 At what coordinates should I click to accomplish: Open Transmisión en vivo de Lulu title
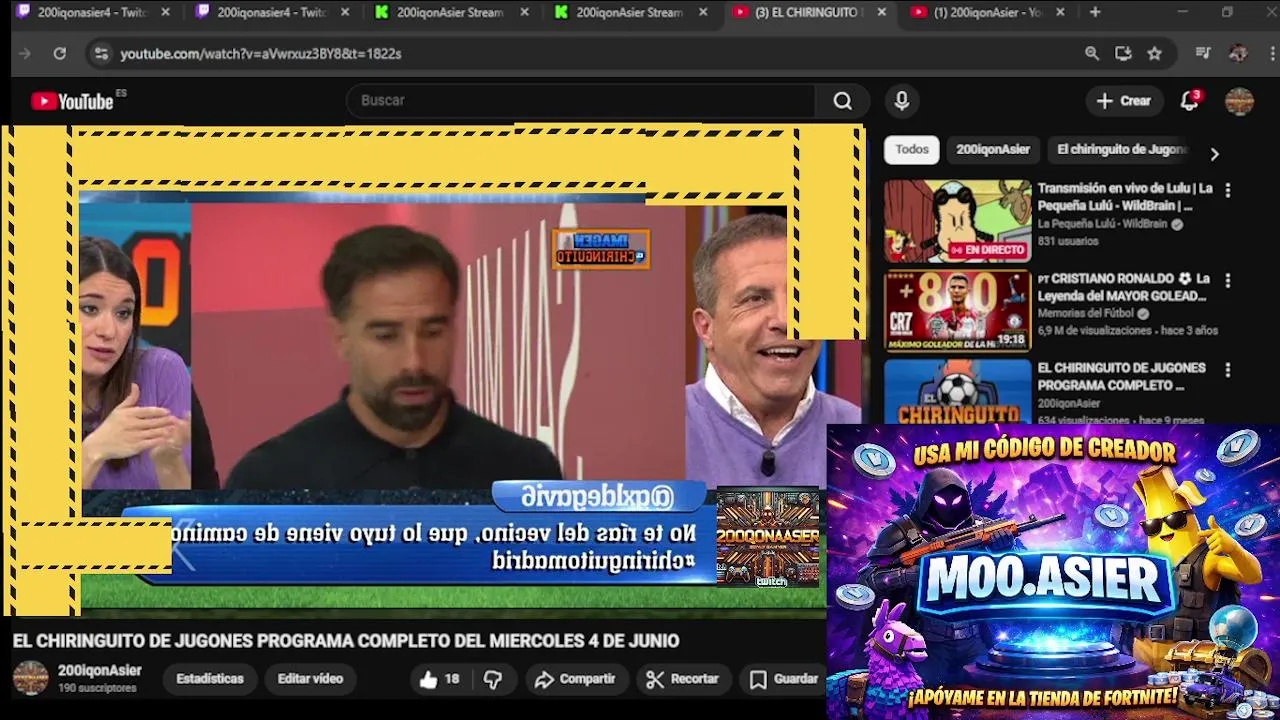coord(1125,197)
